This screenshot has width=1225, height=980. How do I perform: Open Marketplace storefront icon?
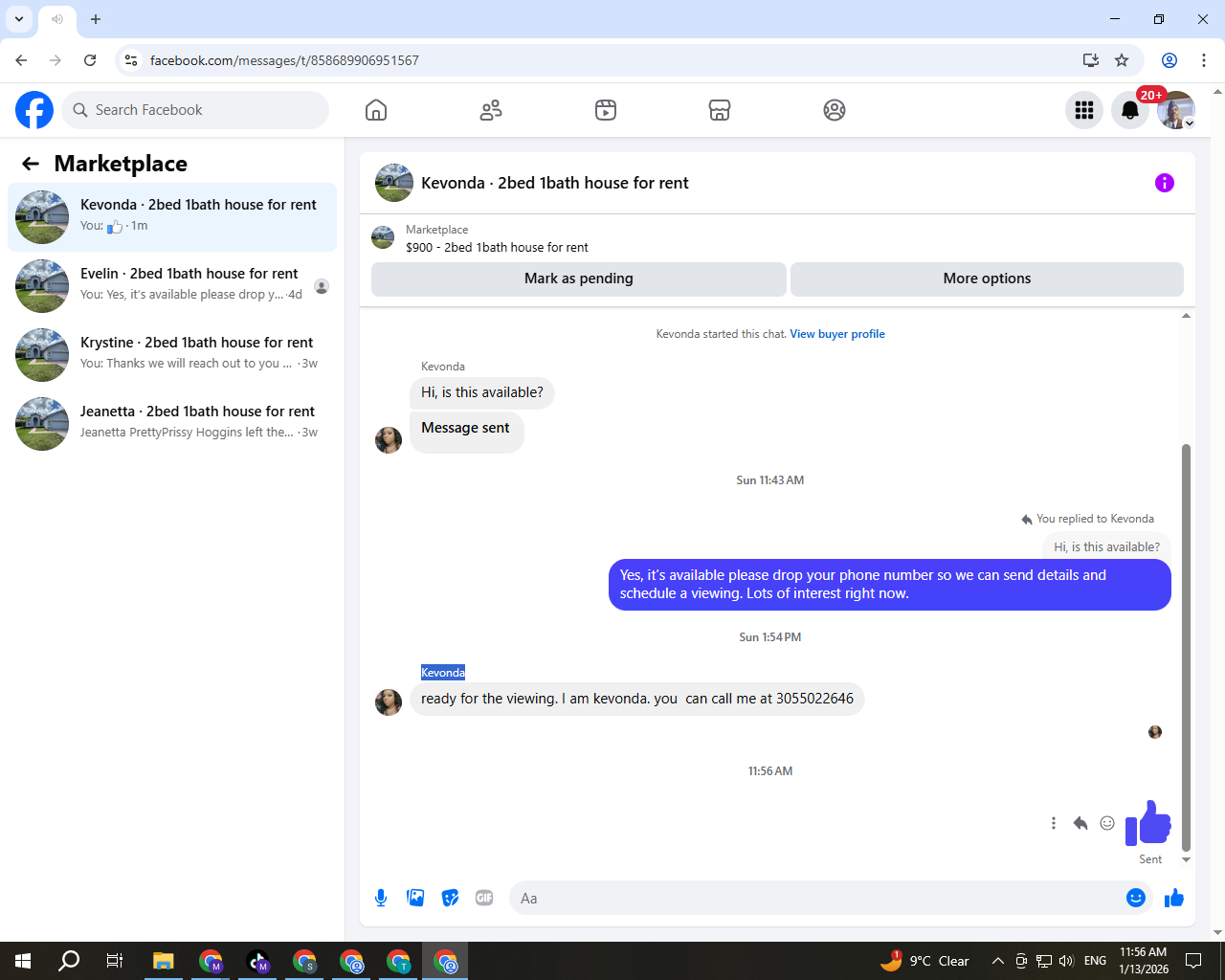pyautogui.click(x=720, y=110)
